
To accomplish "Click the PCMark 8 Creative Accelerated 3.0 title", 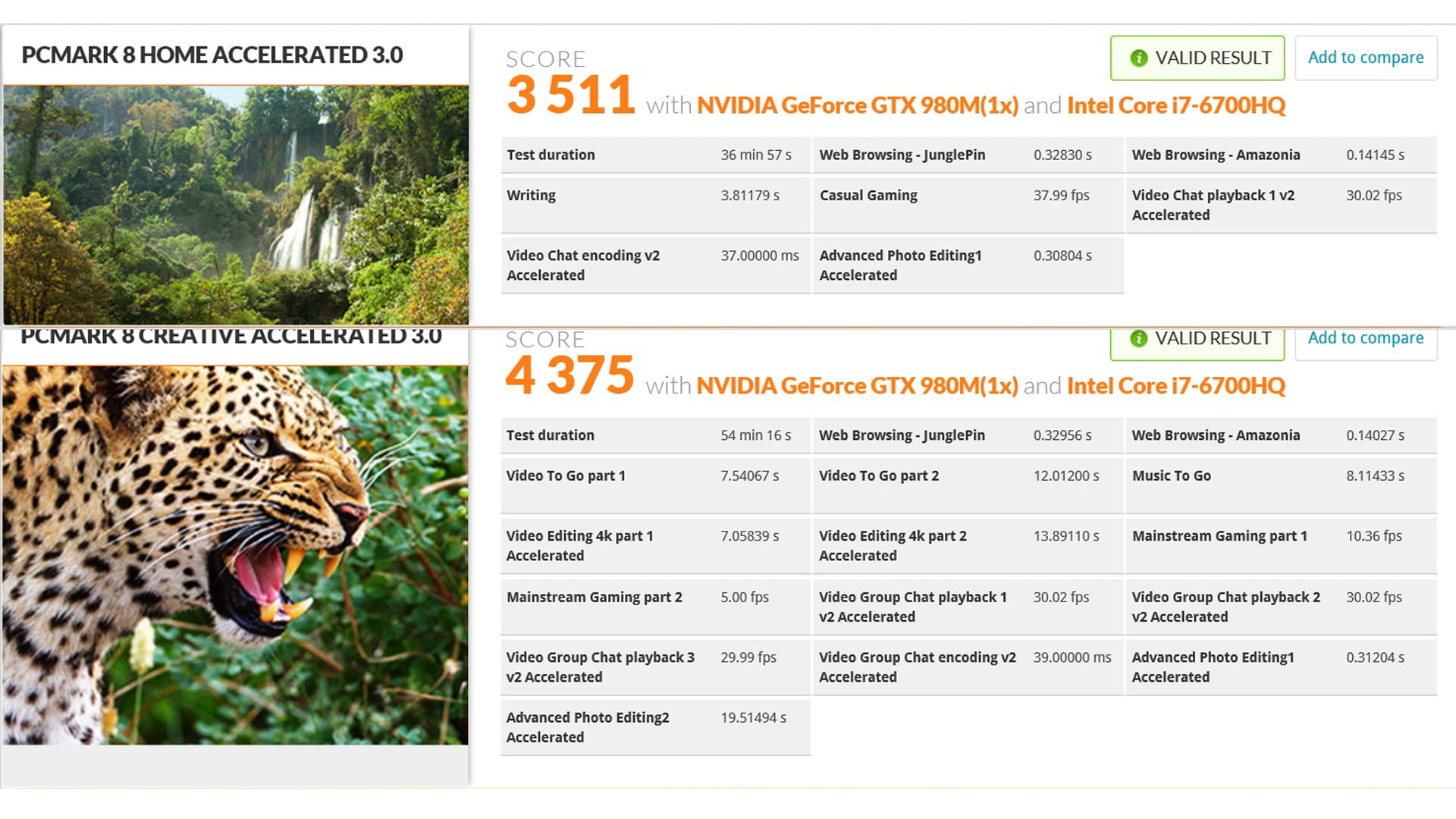I will pyautogui.click(x=231, y=337).
